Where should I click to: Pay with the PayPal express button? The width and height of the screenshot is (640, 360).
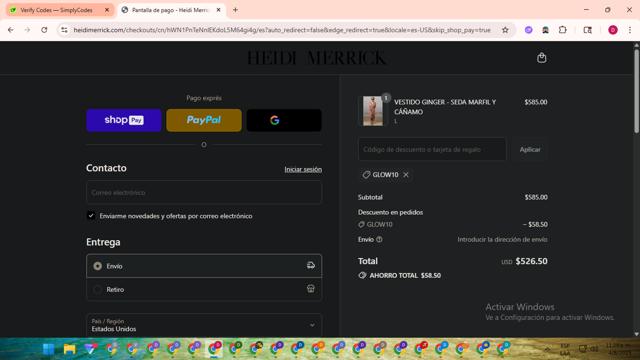point(204,120)
